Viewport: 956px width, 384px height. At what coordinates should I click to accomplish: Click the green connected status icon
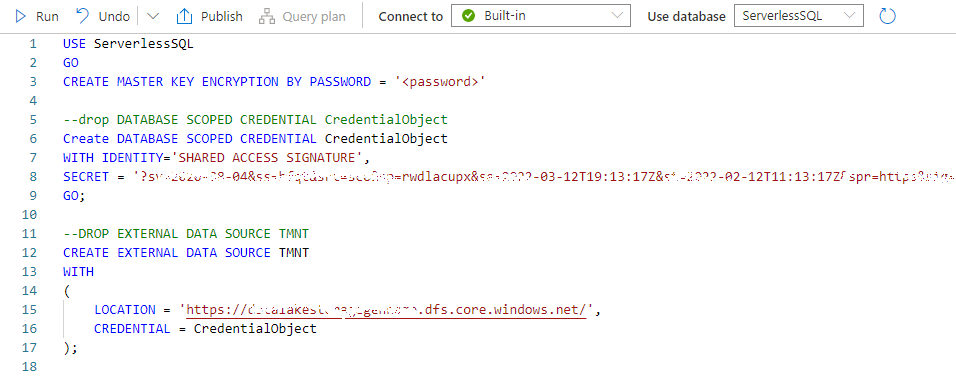tap(468, 16)
